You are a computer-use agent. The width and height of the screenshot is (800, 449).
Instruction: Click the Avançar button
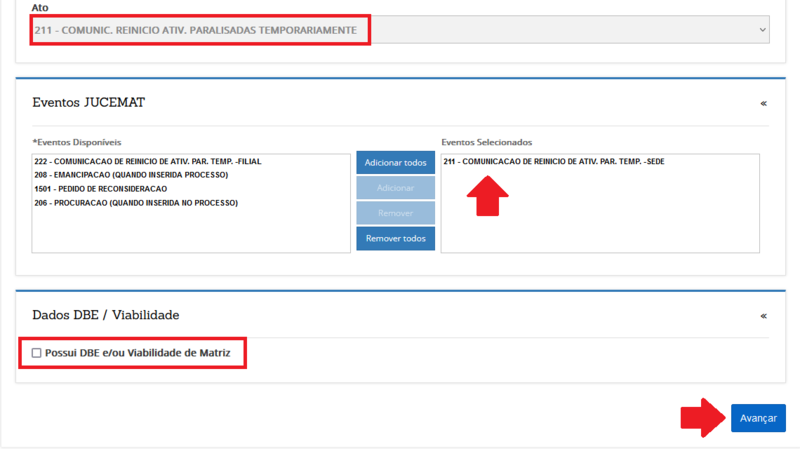tap(757, 418)
